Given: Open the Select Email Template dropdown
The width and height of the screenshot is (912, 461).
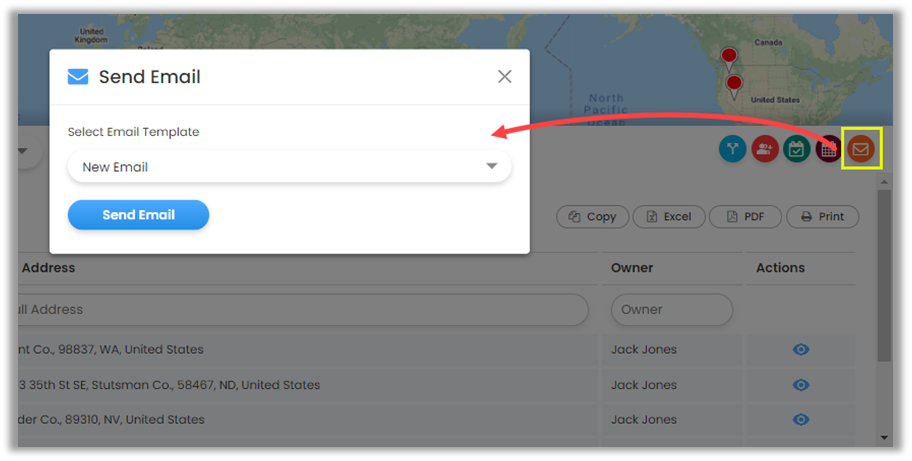Looking at the screenshot, I should tap(289, 167).
